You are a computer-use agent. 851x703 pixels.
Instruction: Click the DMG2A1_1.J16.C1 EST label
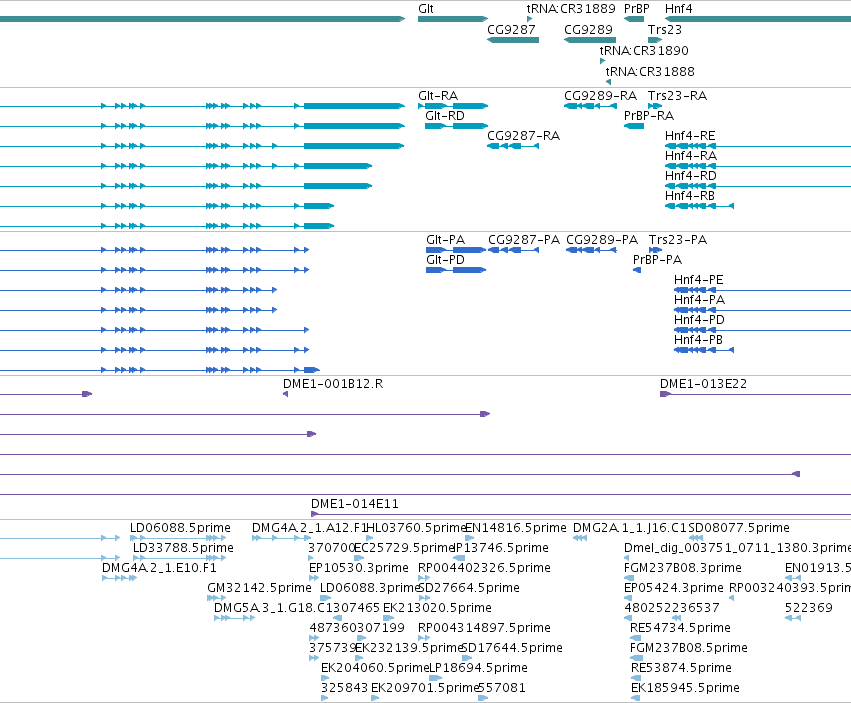click(x=630, y=528)
